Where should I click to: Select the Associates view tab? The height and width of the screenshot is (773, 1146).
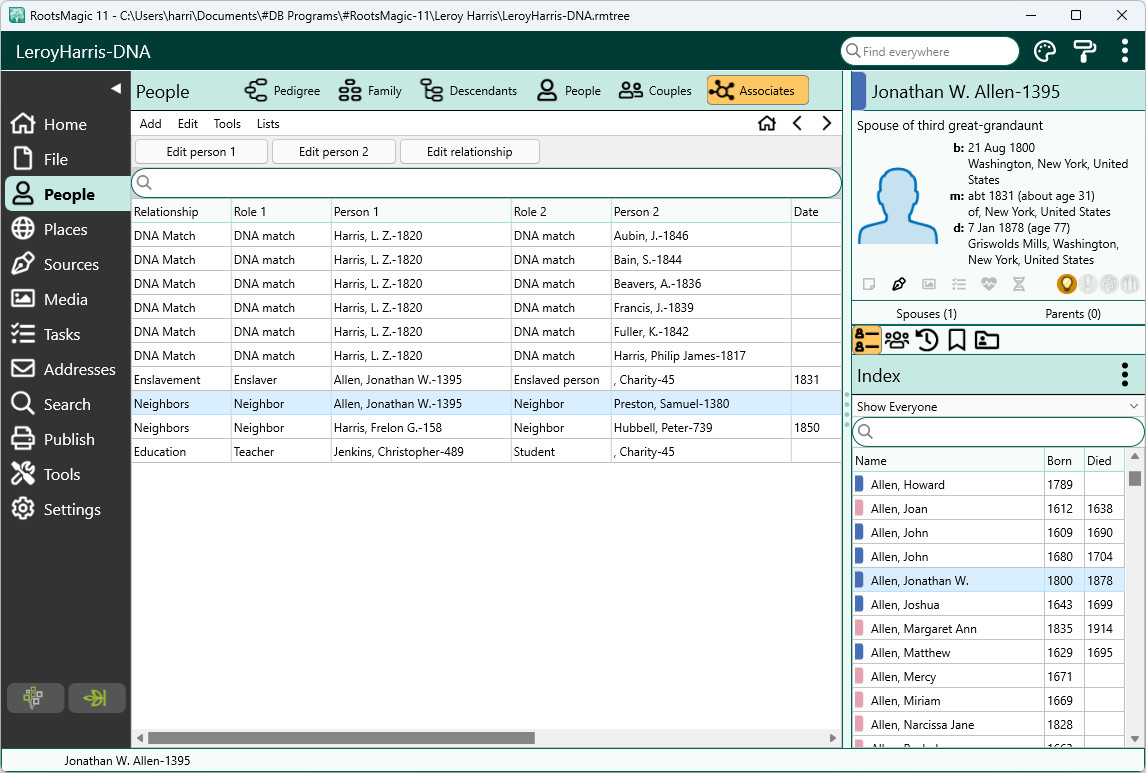click(x=758, y=91)
